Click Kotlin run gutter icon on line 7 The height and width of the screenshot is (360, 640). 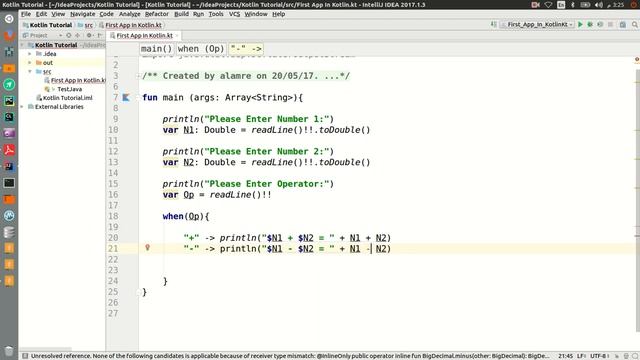[x=126, y=98]
